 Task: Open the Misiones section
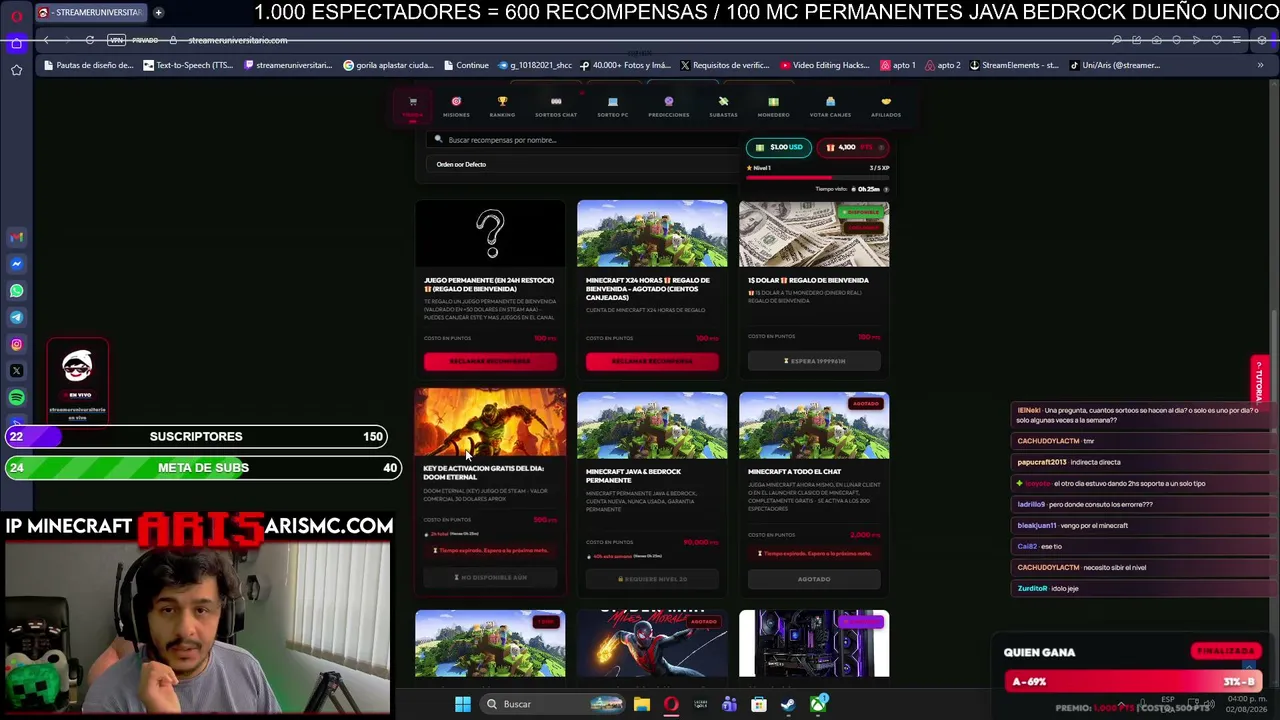pos(456,107)
